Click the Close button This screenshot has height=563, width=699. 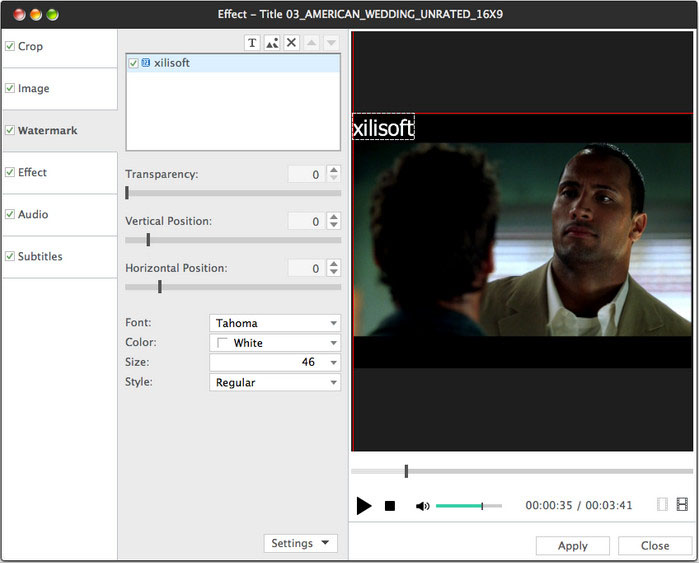pyautogui.click(x=655, y=546)
